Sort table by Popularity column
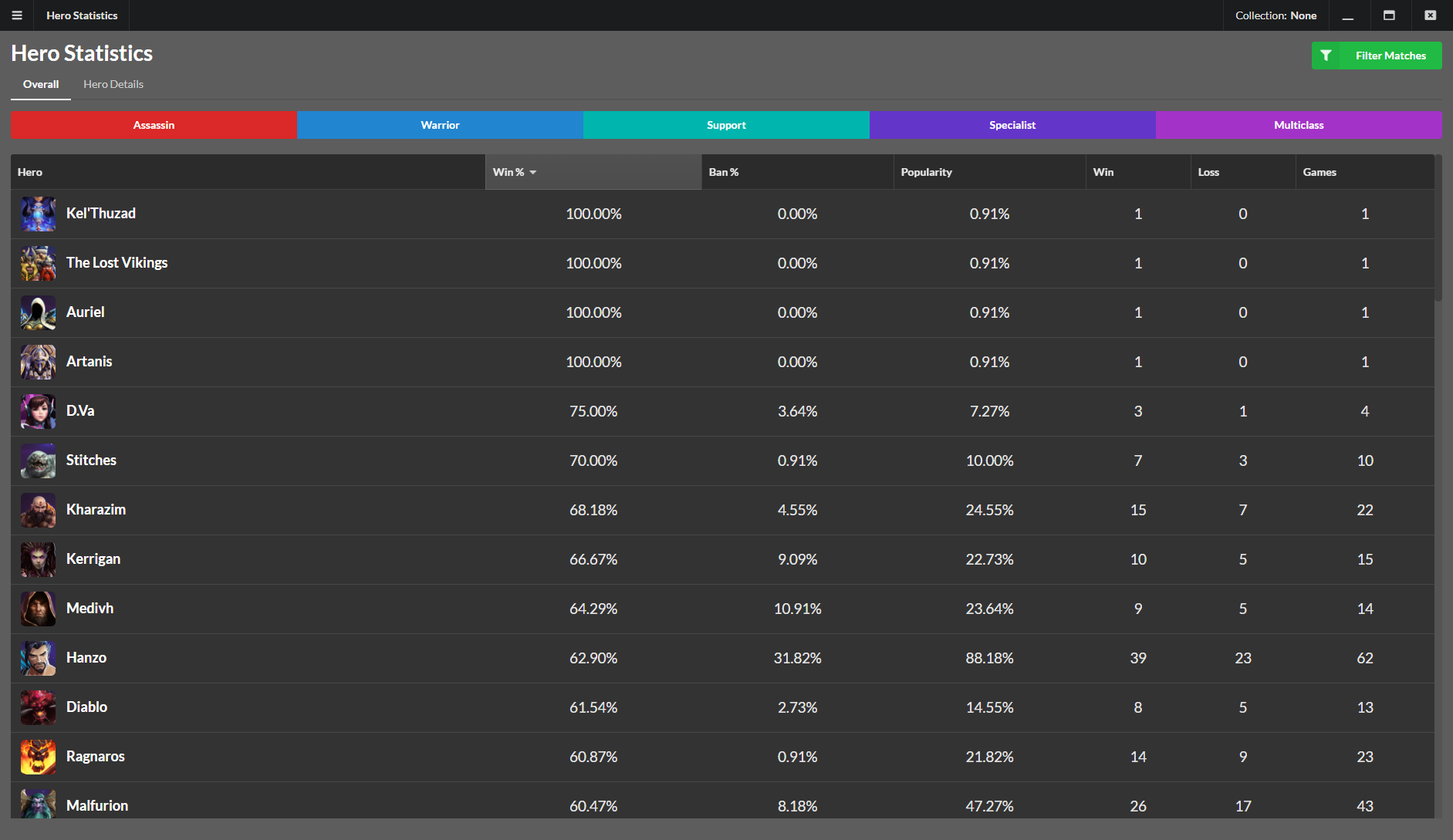 tap(989, 172)
